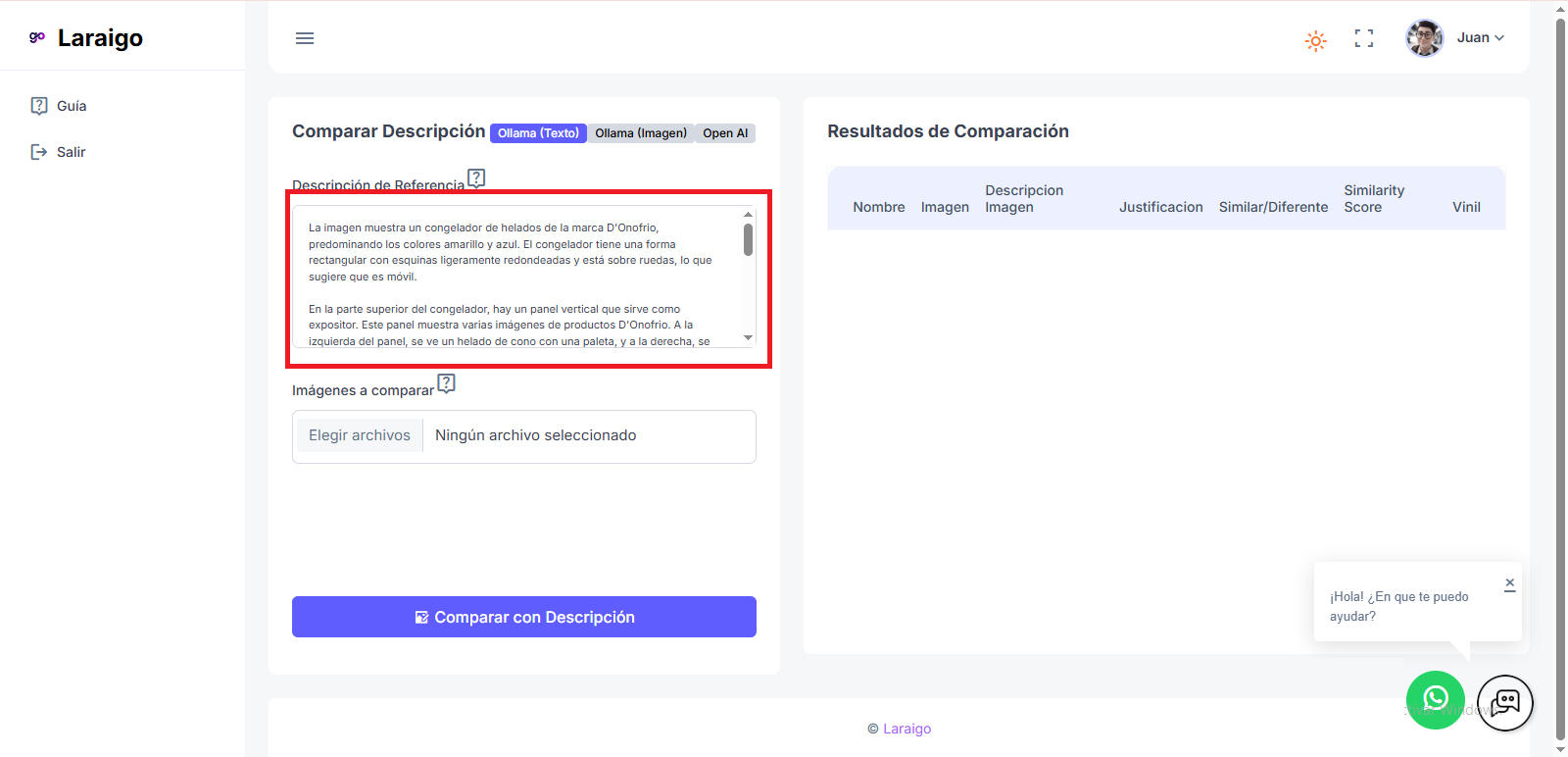Click Juan's profile avatar picture
Viewport: 1568px width, 757px height.
tap(1424, 38)
